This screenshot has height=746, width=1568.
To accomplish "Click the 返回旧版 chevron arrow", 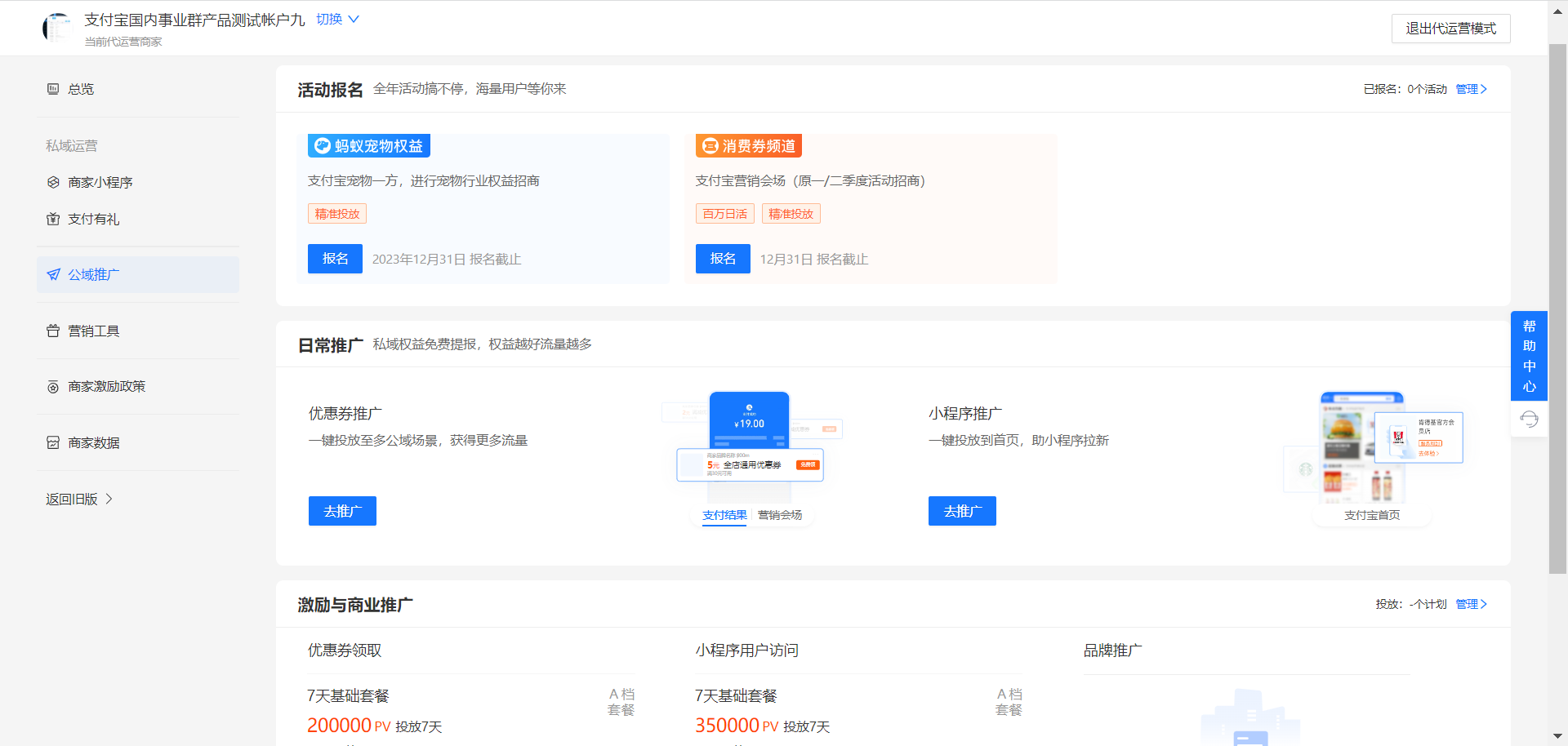I will 109,499.
